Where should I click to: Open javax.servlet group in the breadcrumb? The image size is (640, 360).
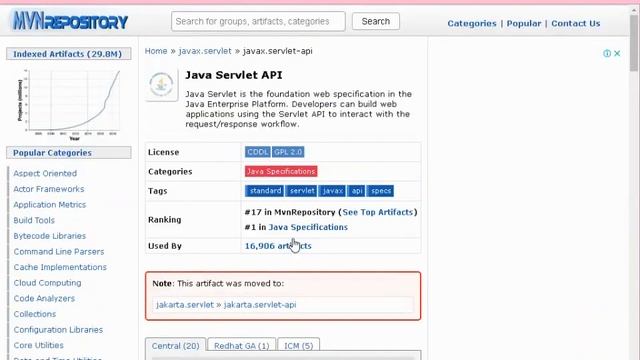pyautogui.click(x=205, y=51)
